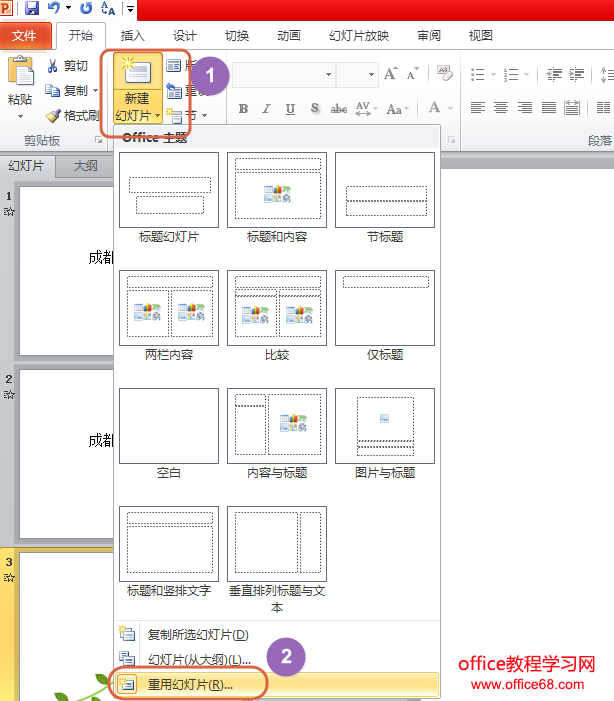The height and width of the screenshot is (701, 614).
Task: Open the font color A dropdown
Action: coord(441,109)
